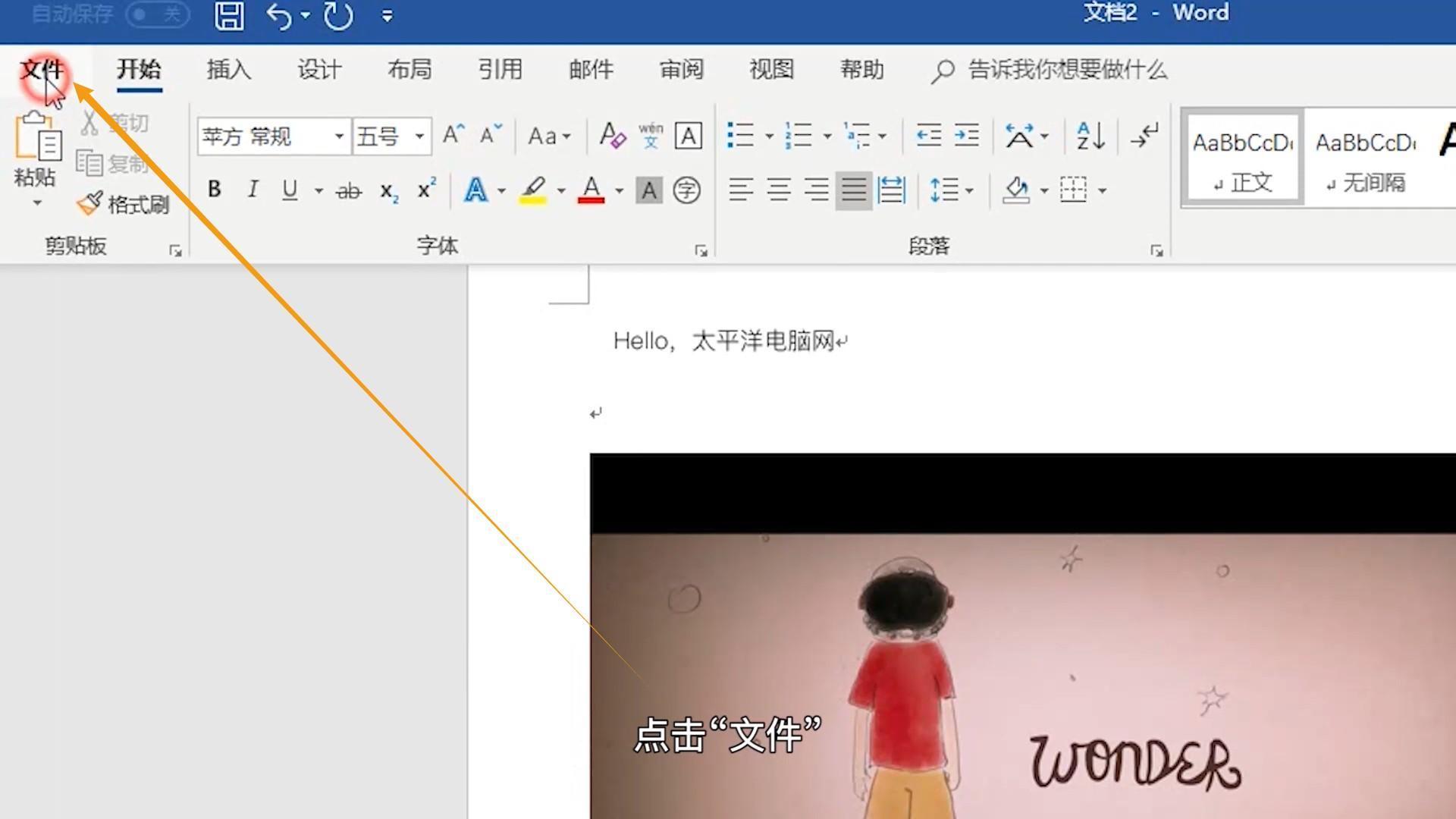
Task: Open the font name dropdown
Action: coord(339,136)
